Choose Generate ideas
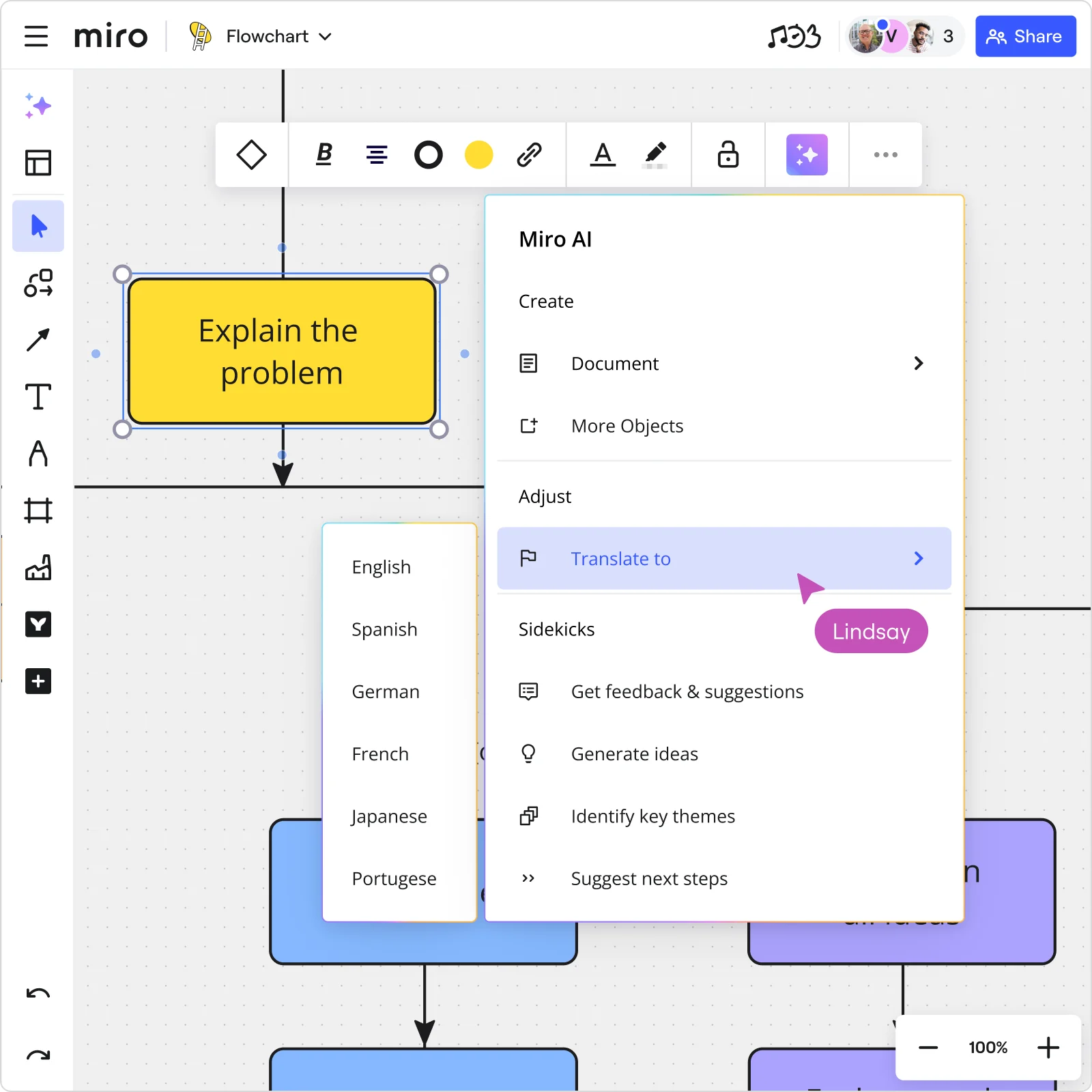 click(724, 753)
